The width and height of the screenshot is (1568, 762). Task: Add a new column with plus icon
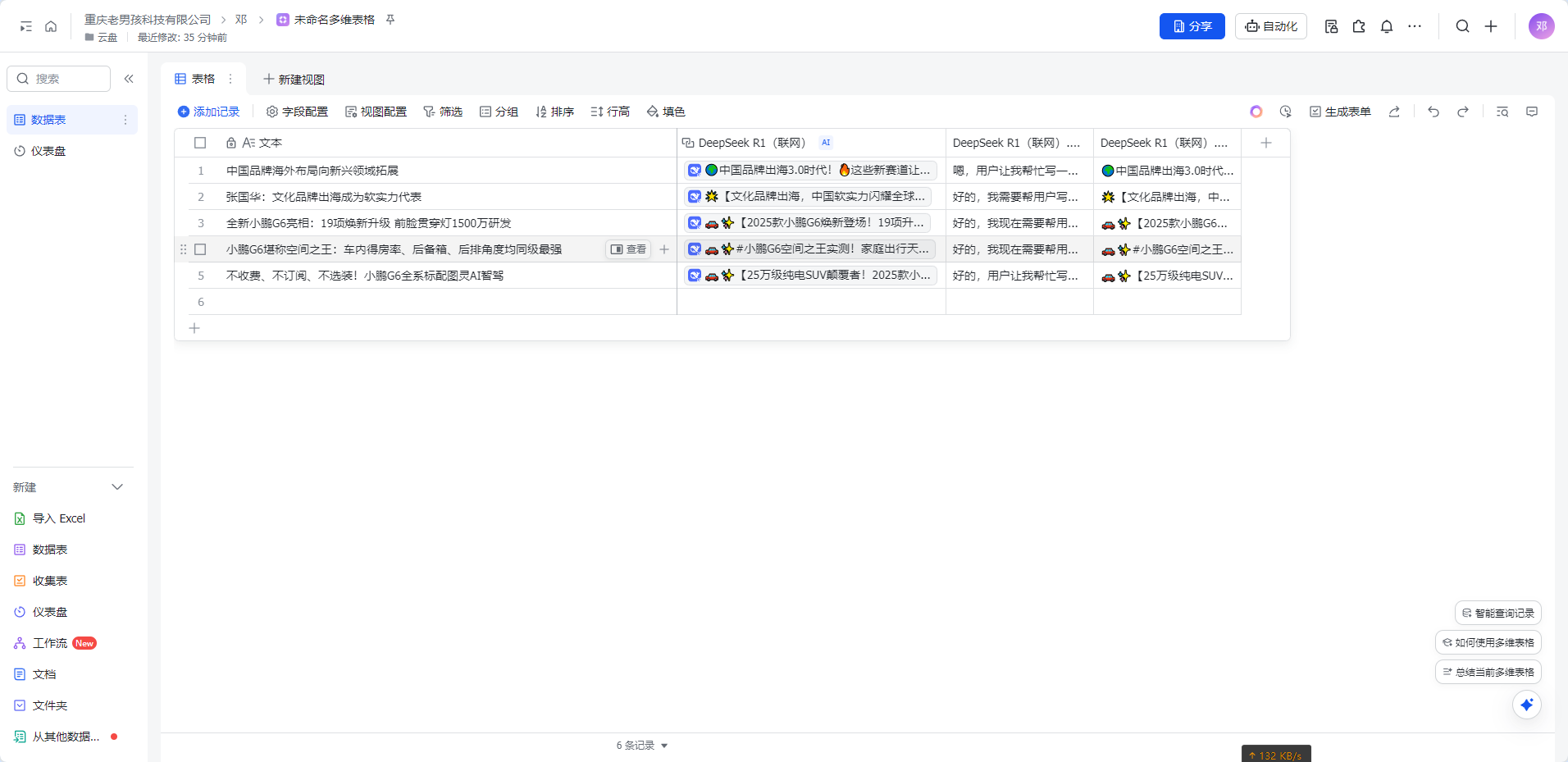(x=1265, y=143)
